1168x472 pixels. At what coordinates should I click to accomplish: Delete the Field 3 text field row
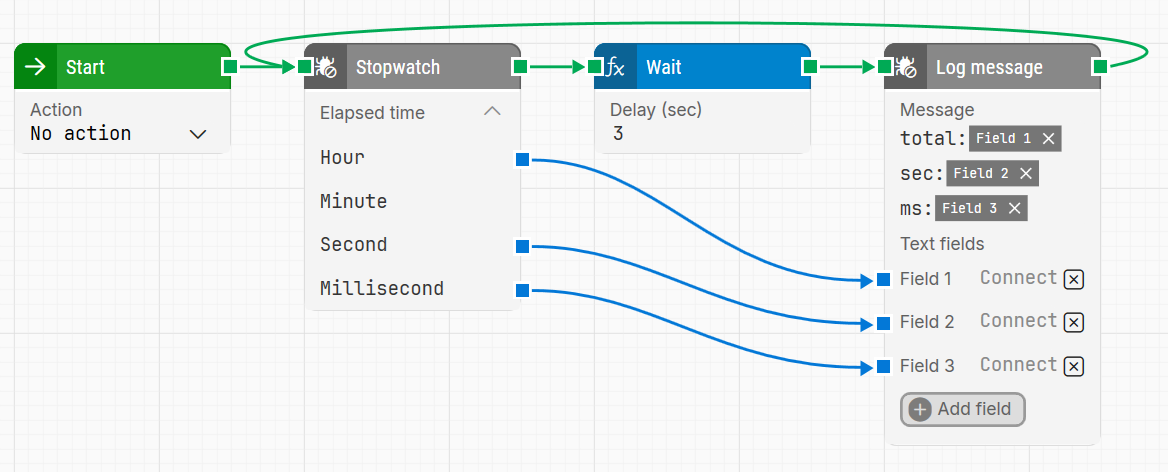coord(1074,366)
